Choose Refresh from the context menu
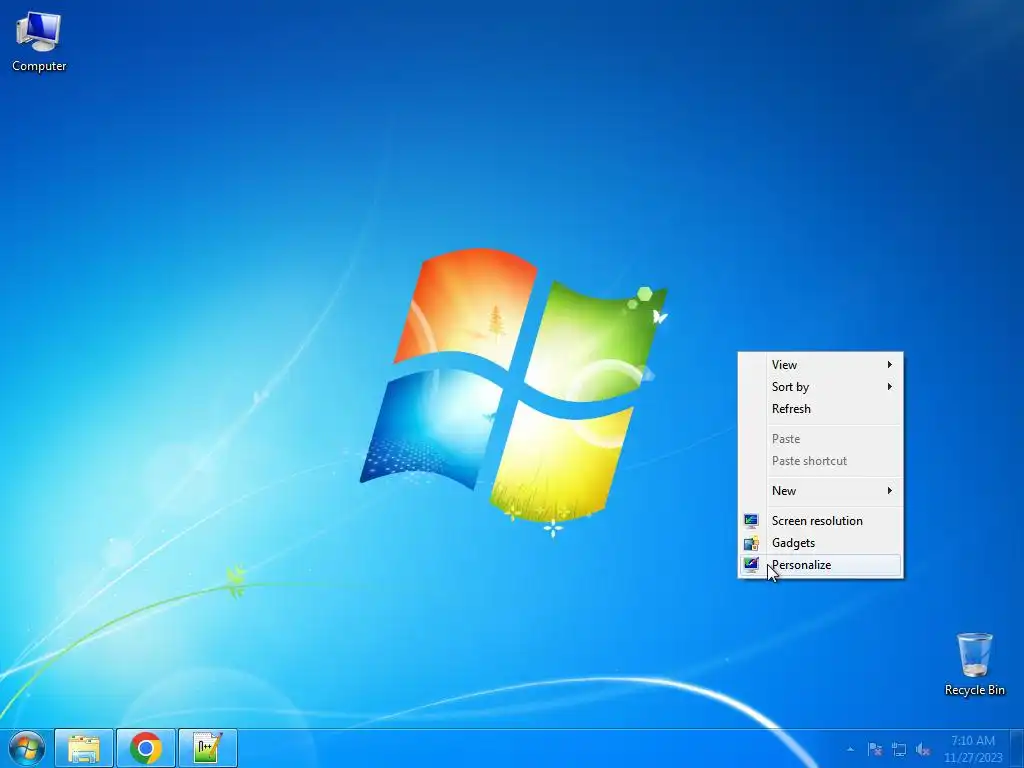This screenshot has width=1024, height=768. (820, 409)
